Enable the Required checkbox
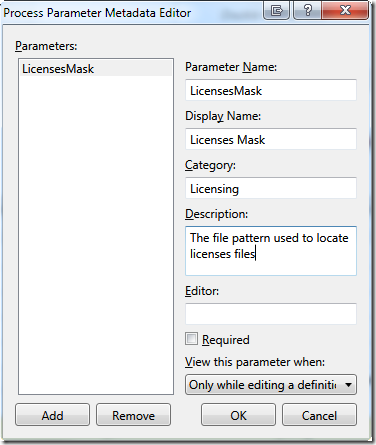 192,339
